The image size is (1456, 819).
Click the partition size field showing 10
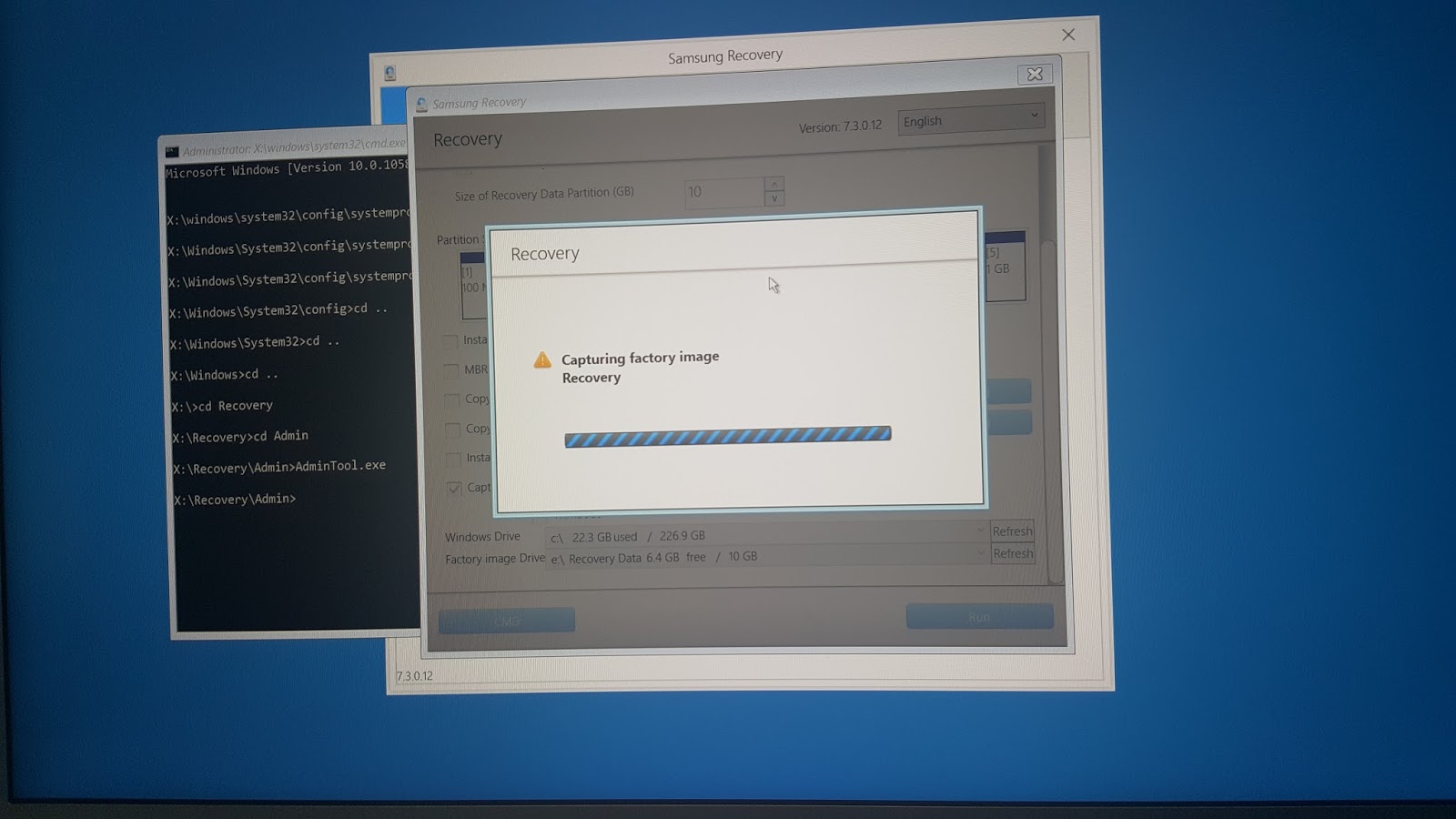tap(719, 192)
